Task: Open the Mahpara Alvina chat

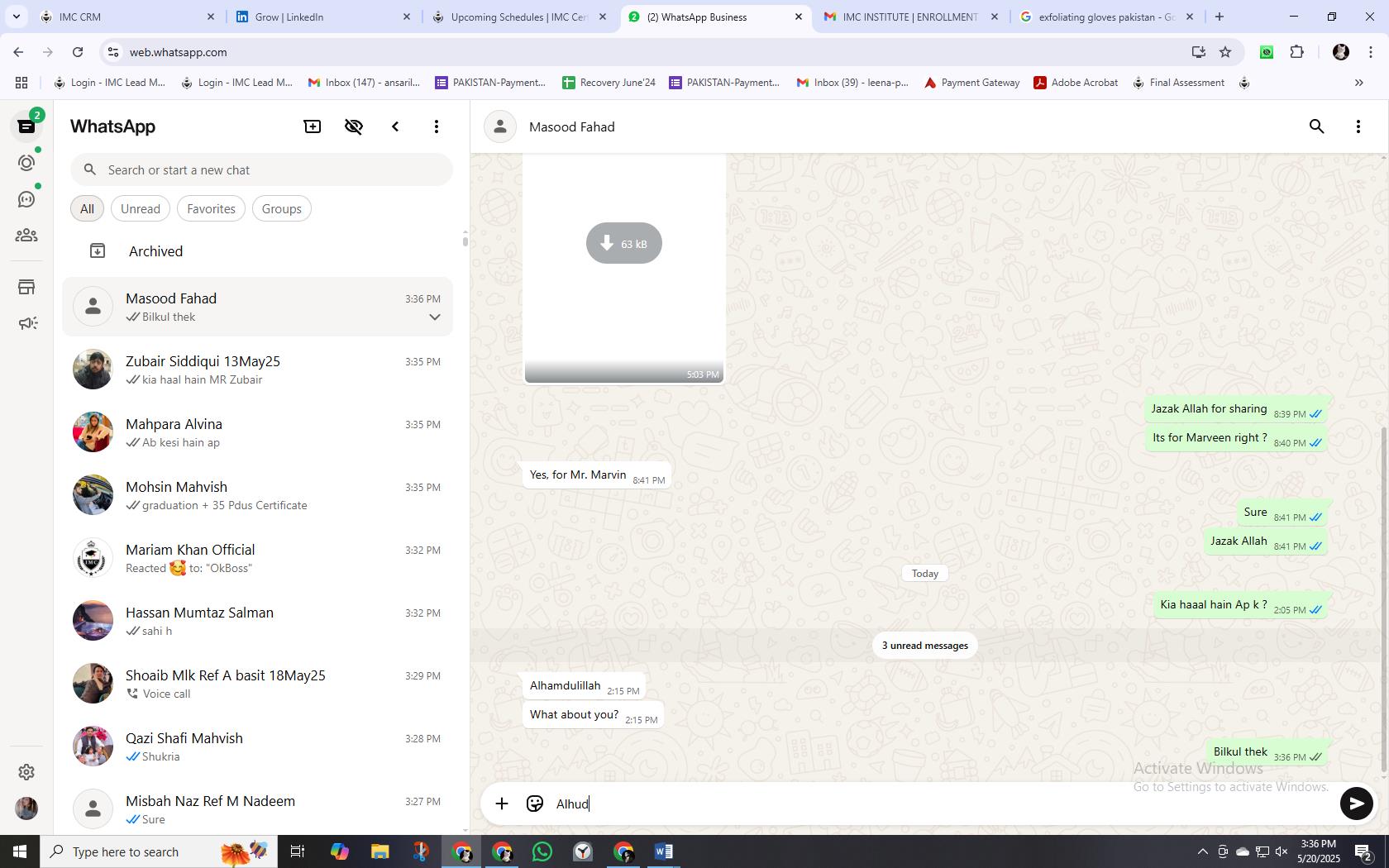Action: click(x=257, y=432)
